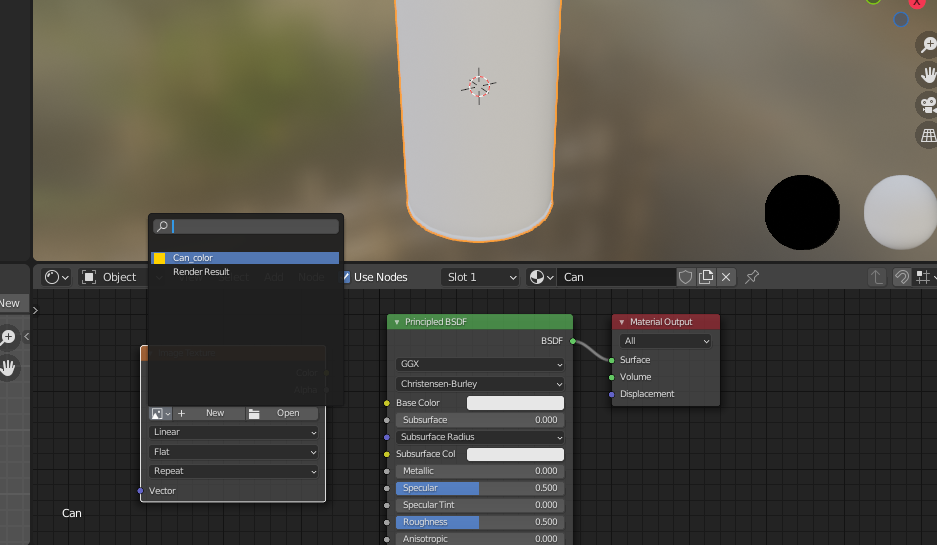The height and width of the screenshot is (545, 937).
Task: Click the Displacement input socket
Action: click(611, 394)
